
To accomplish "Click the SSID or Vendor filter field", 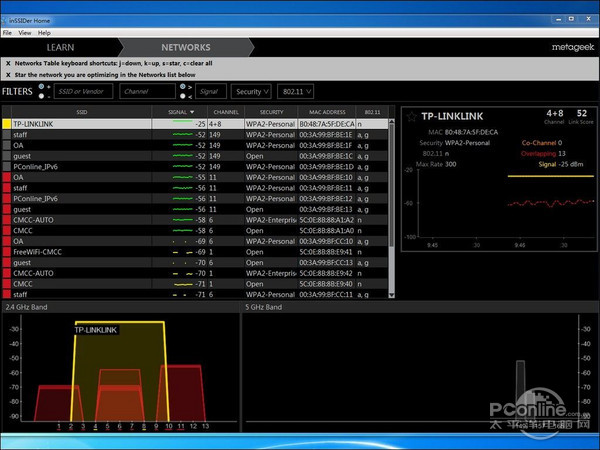I will (85, 91).
